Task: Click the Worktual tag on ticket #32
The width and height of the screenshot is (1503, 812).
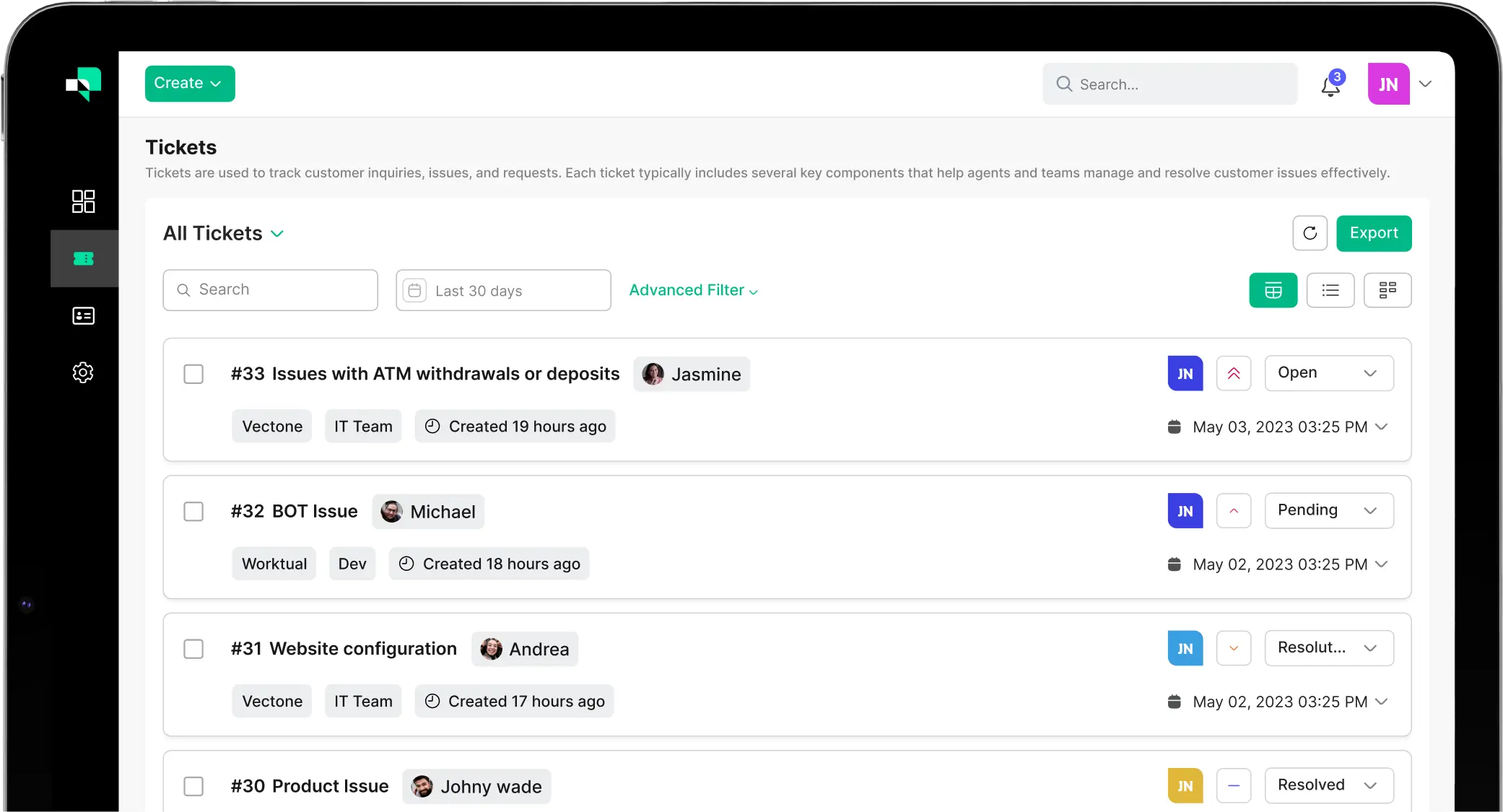Action: point(274,564)
